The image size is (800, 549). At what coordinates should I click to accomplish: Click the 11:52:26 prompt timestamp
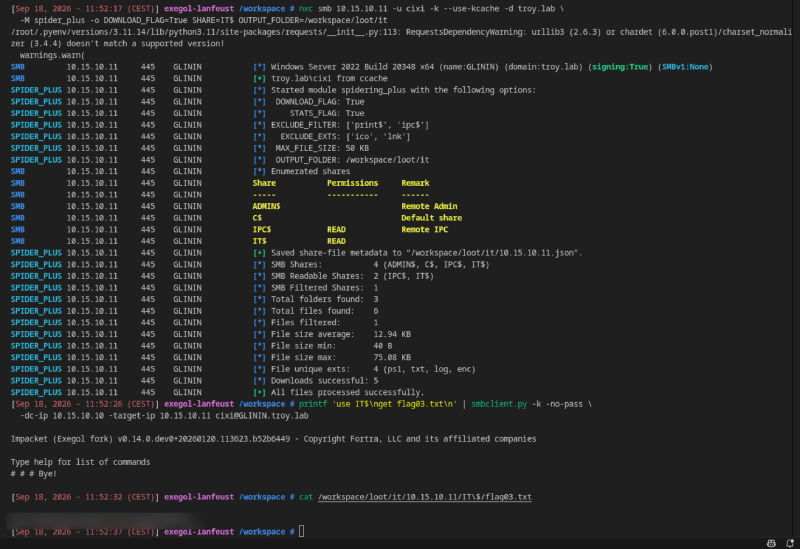pos(85,404)
